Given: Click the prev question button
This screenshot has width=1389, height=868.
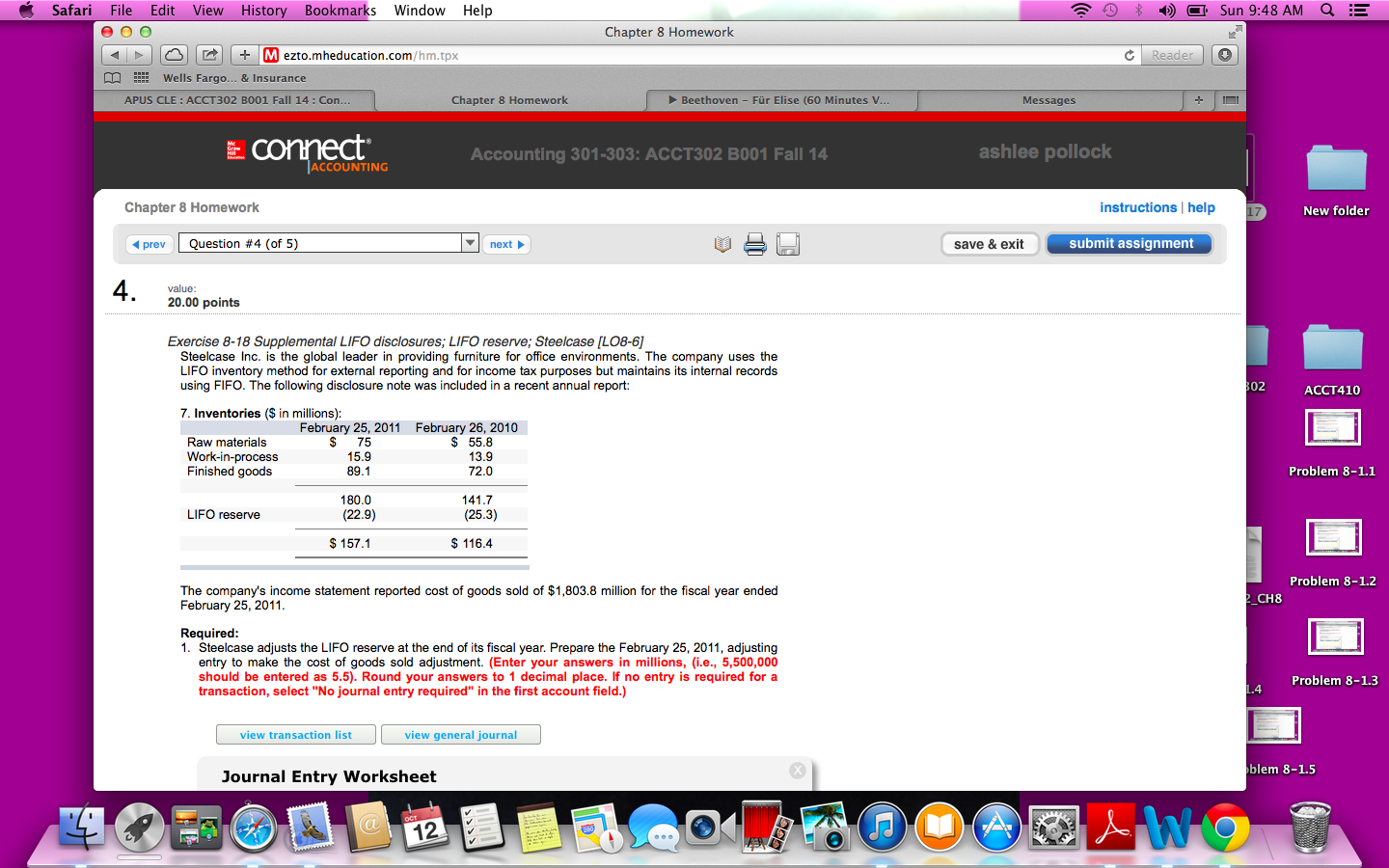Looking at the screenshot, I should point(150,245).
